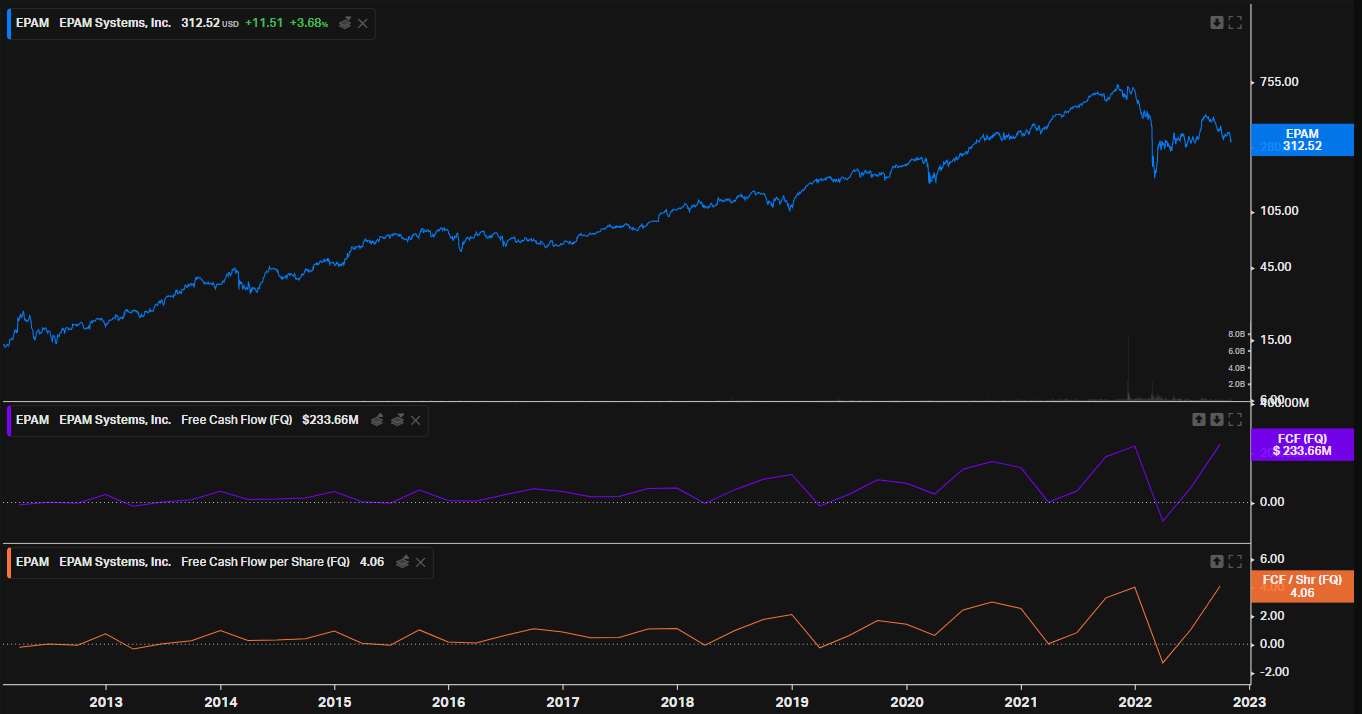The image size is (1362, 714).
Task: Click the purple Free Cash Flow color bar
Action: tap(9, 420)
